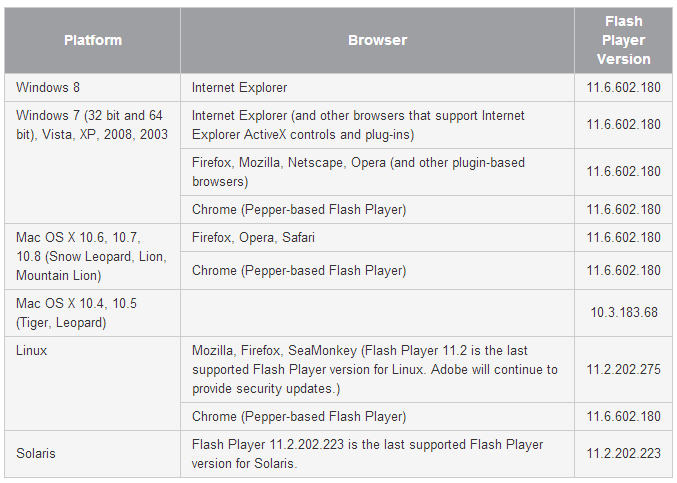Viewport: 677px width, 483px height.
Task: Click the empty browser cell for Tiger, Leopard
Action: [377, 313]
